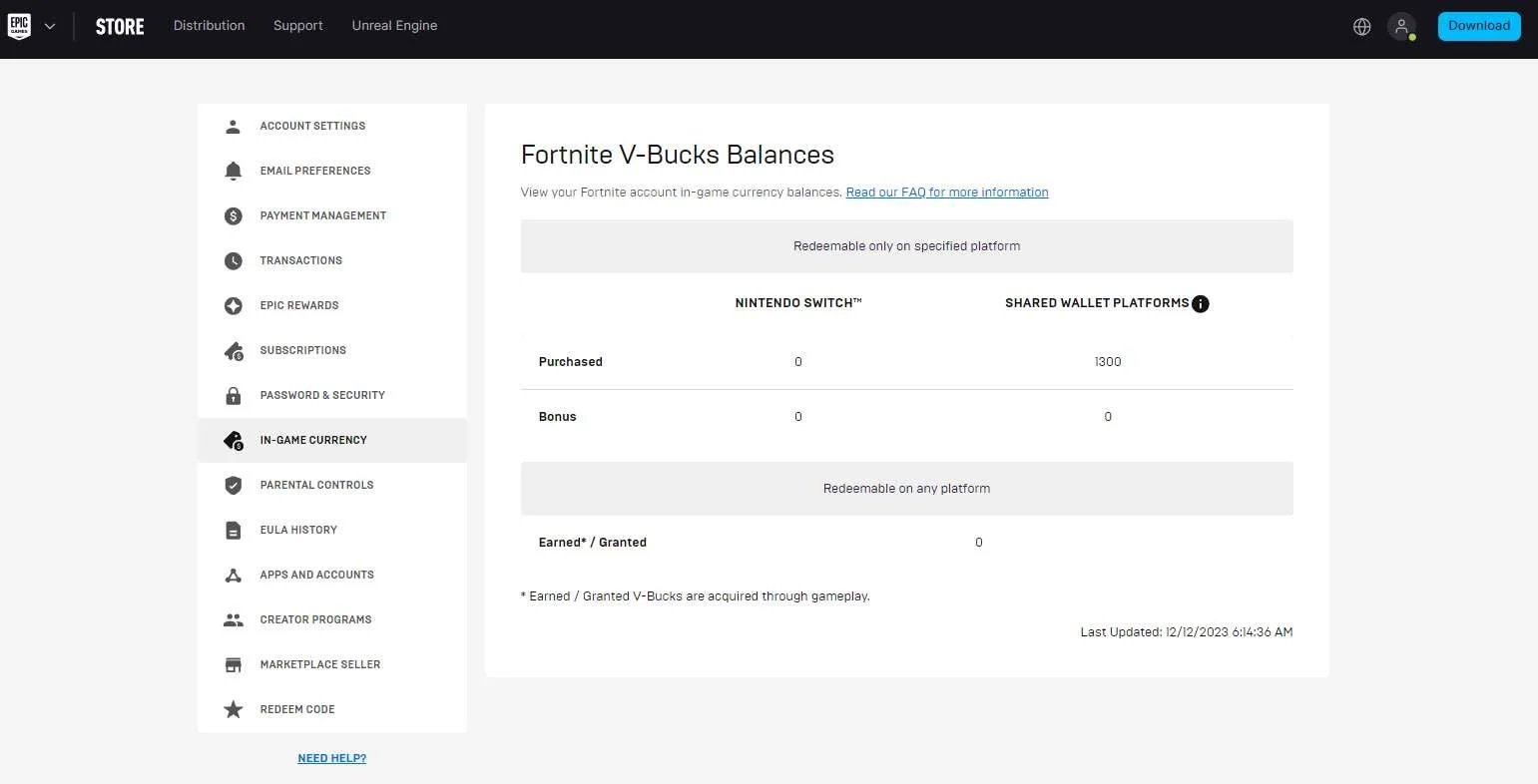Click 'Redeemable only on specified platform' banner
1538x784 pixels.
click(x=907, y=246)
